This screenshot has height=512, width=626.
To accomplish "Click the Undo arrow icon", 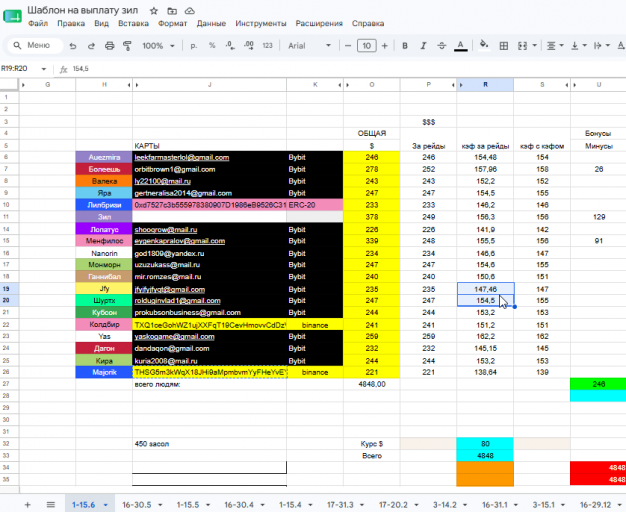I will coord(73,46).
